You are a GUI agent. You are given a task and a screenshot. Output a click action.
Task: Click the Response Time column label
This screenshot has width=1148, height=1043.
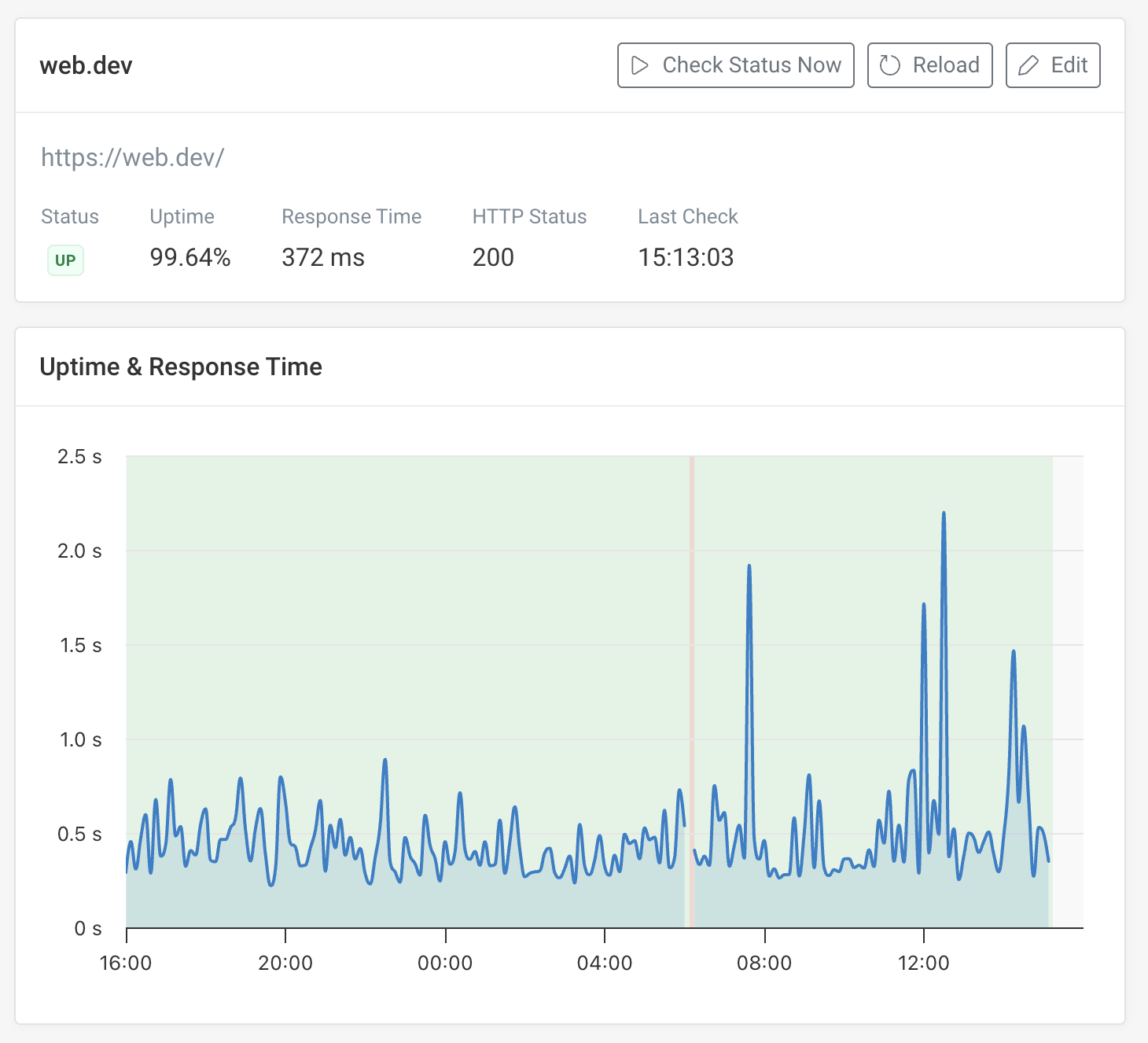351,216
